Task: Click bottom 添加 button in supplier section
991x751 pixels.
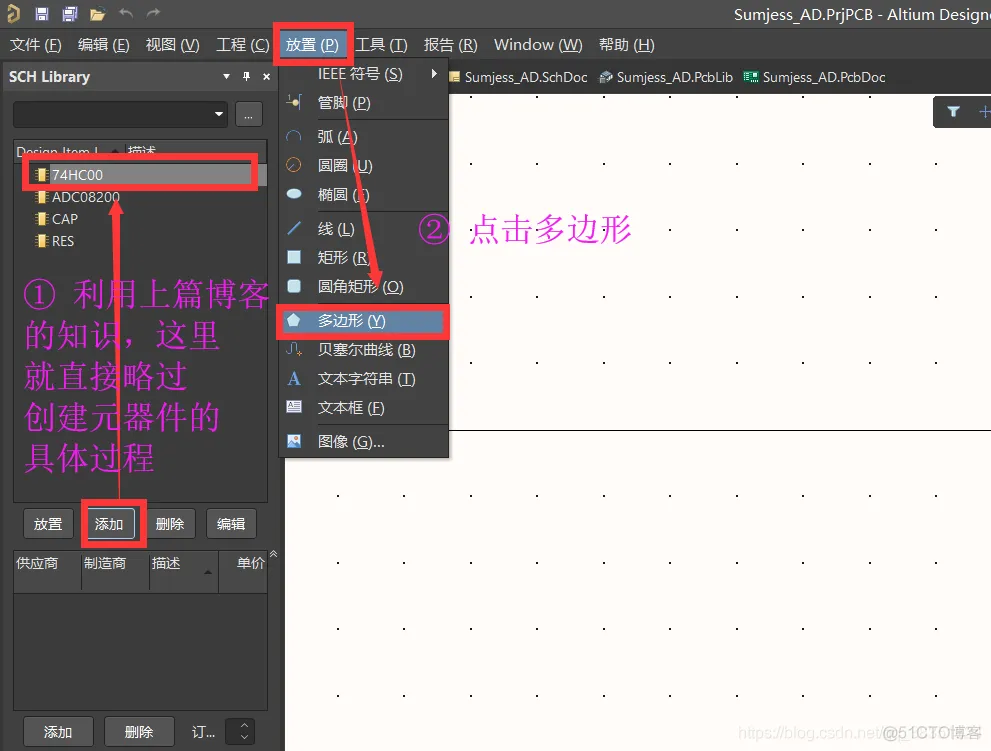Action: tap(58, 732)
